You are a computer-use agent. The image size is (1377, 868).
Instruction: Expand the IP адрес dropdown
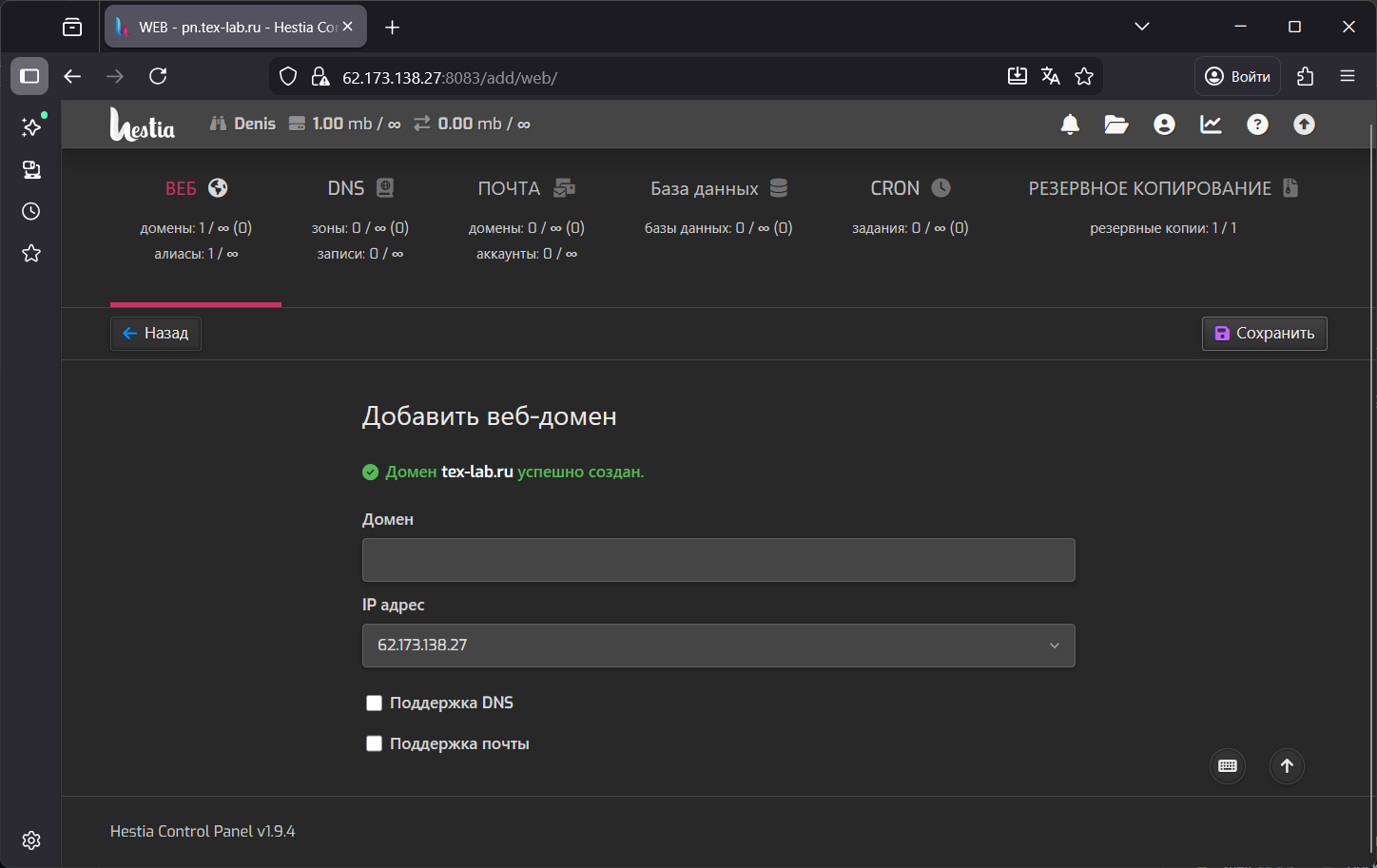(718, 646)
